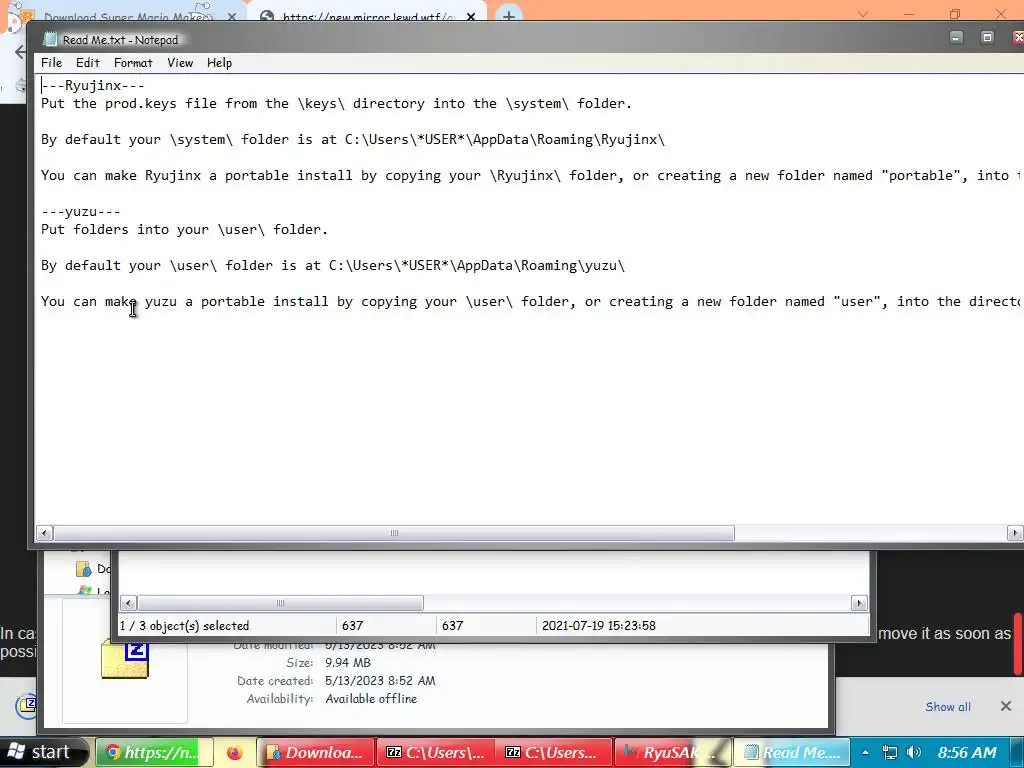Image resolution: width=1024 pixels, height=768 pixels.
Task: Maximize the Read Me.txt Notepad window
Action: tap(987, 37)
